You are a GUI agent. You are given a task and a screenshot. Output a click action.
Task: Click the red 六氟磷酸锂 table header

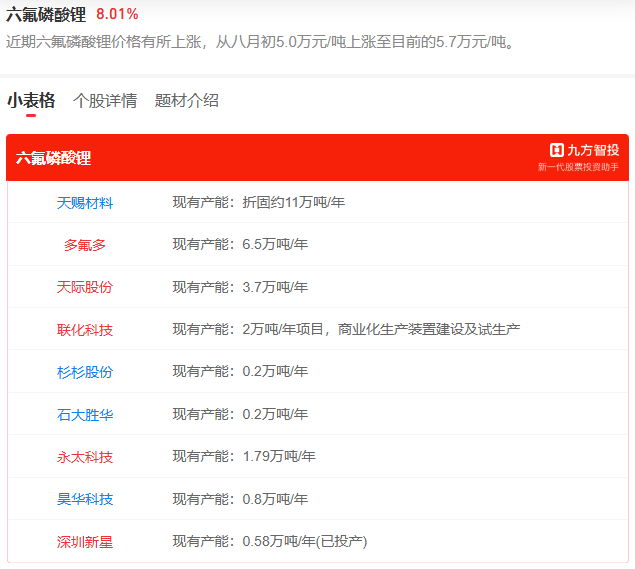(54, 158)
